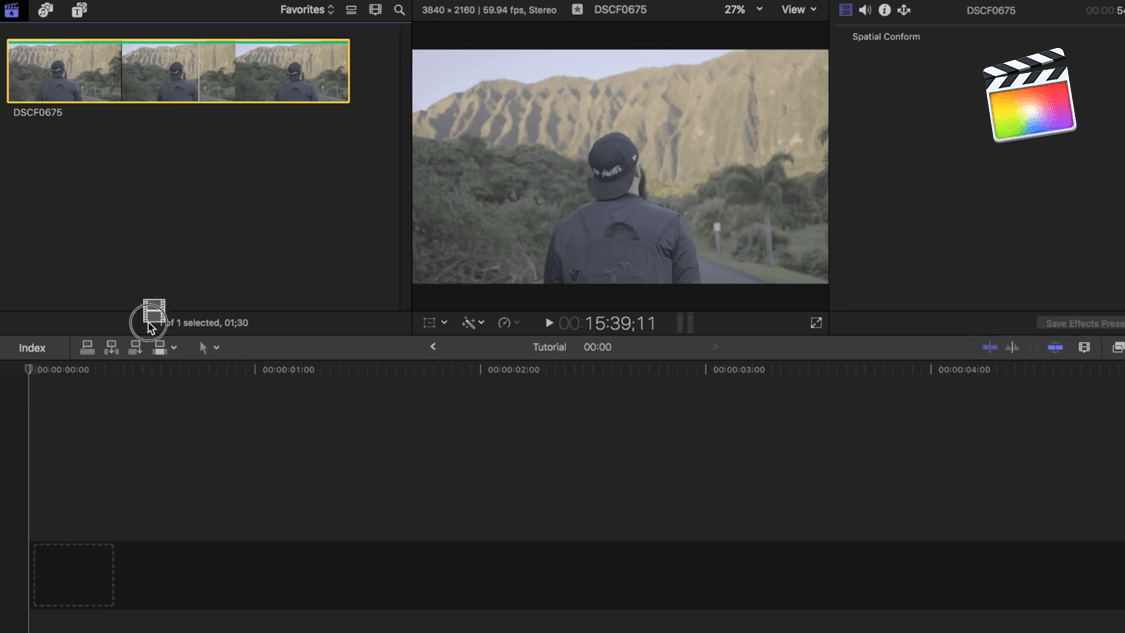The width and height of the screenshot is (1125, 633).
Task: Toggle filmstrip or list view in browser
Action: [351, 10]
